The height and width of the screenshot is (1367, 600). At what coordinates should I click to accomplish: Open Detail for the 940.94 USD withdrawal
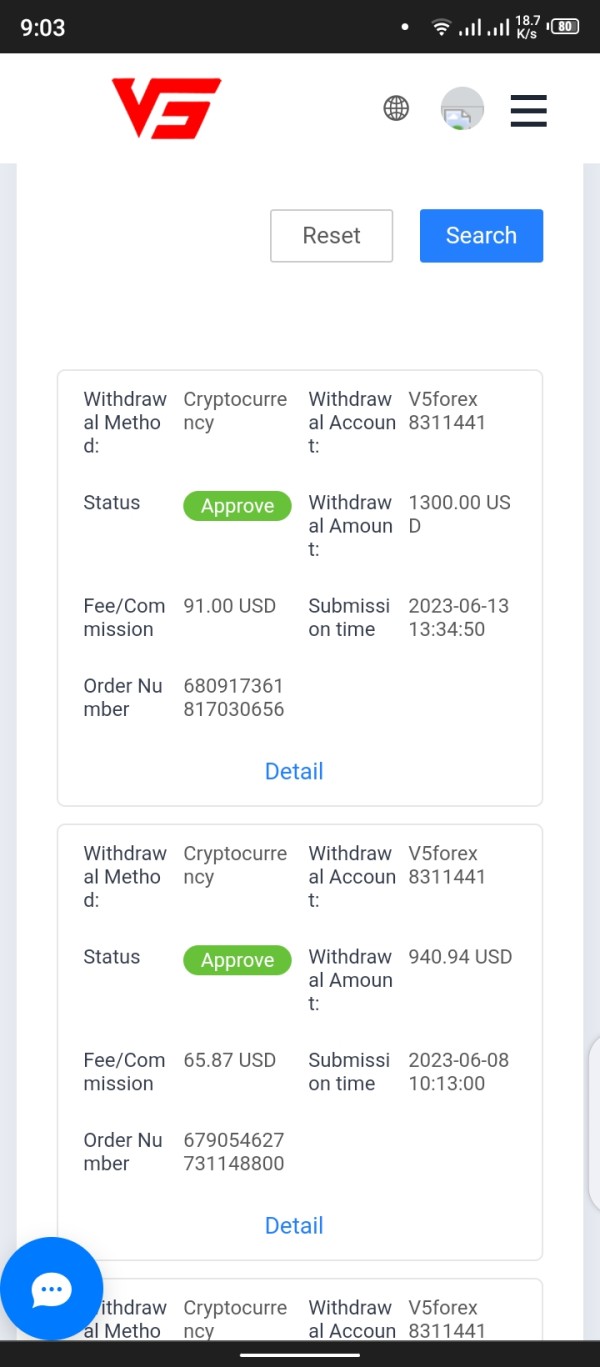[294, 1225]
